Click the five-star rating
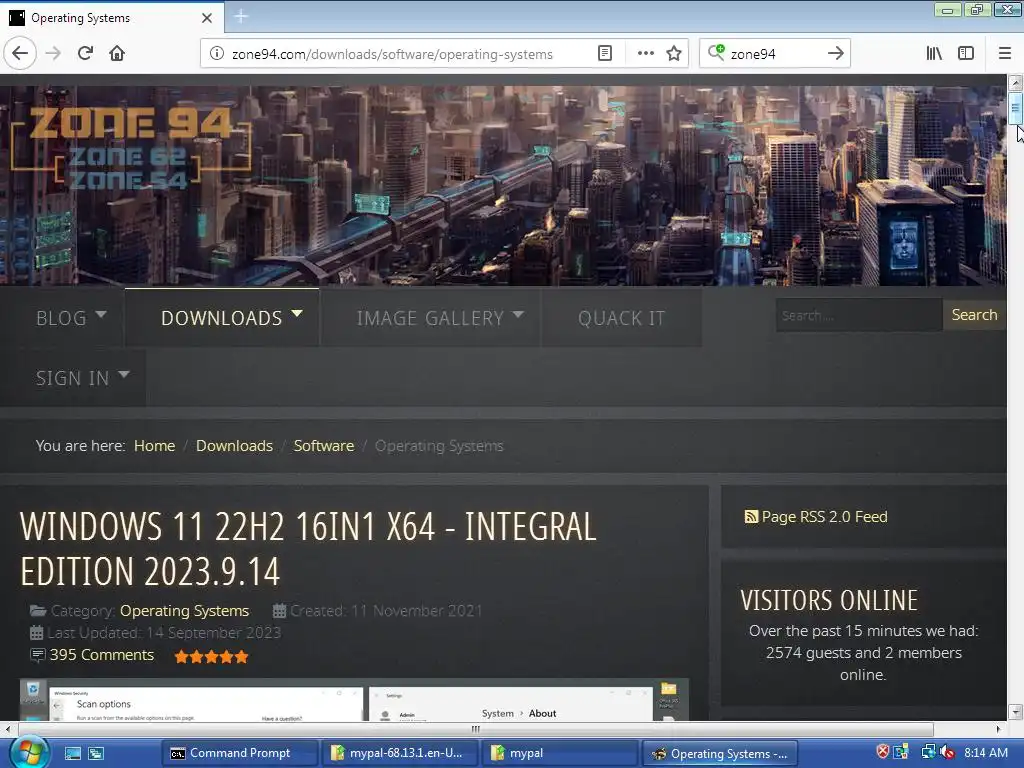 pyautogui.click(x=211, y=656)
